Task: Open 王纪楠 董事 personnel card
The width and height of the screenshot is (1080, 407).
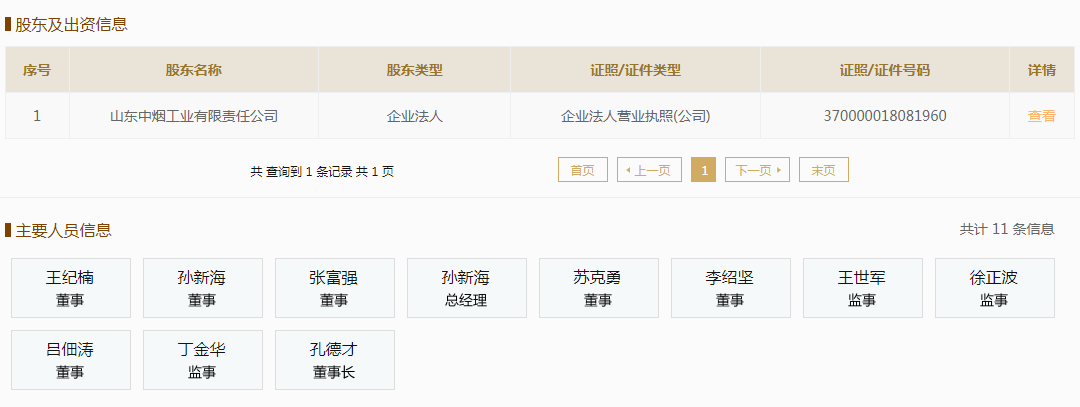Action: 70,288
